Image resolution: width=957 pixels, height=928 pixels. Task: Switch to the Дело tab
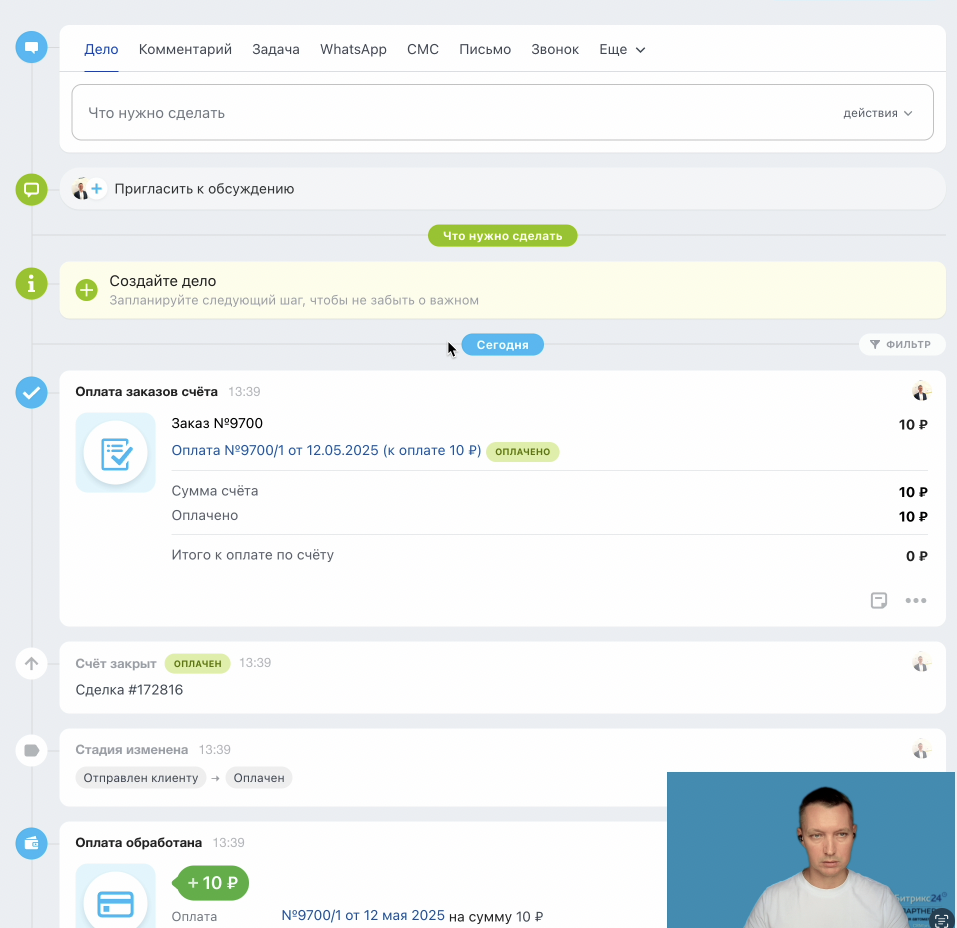coord(101,49)
